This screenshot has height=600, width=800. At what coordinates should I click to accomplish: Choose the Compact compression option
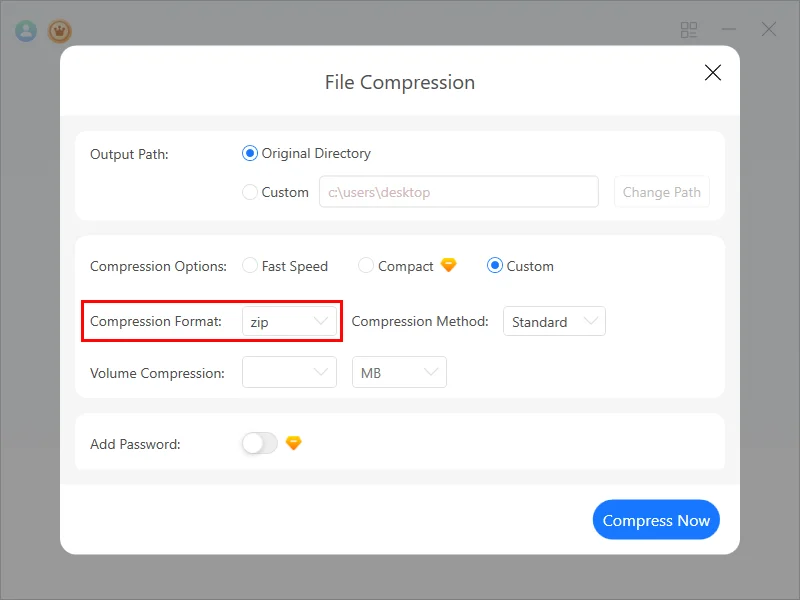tap(366, 266)
